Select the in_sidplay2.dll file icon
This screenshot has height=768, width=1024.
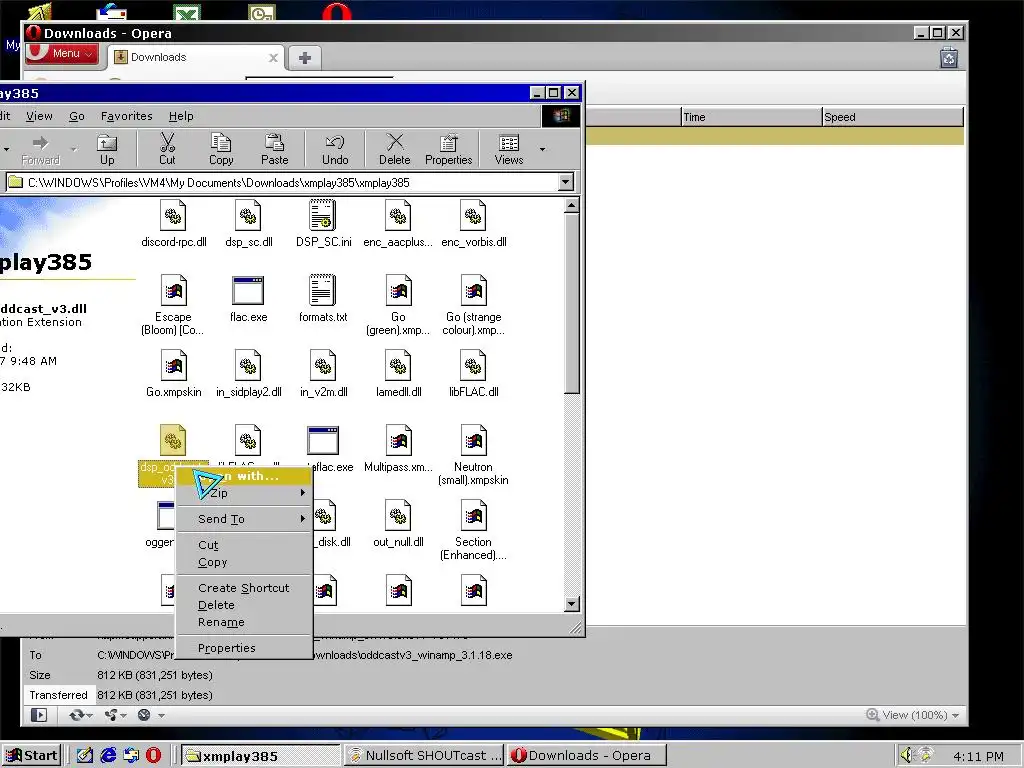point(248,366)
